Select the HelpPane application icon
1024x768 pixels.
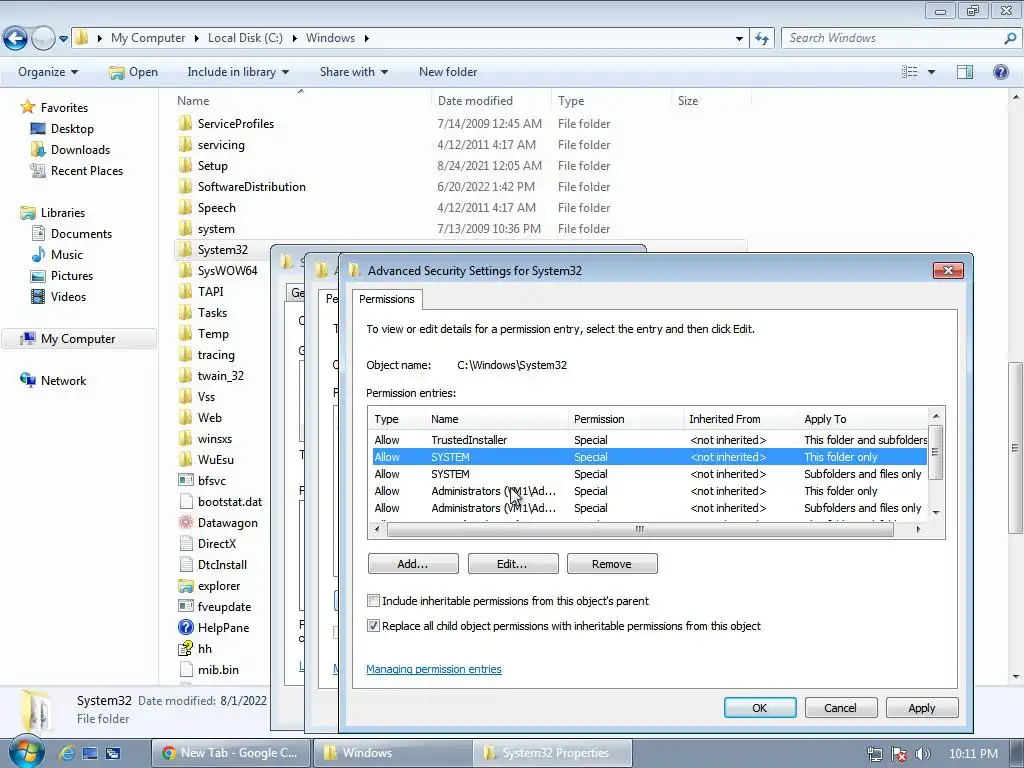pos(185,628)
